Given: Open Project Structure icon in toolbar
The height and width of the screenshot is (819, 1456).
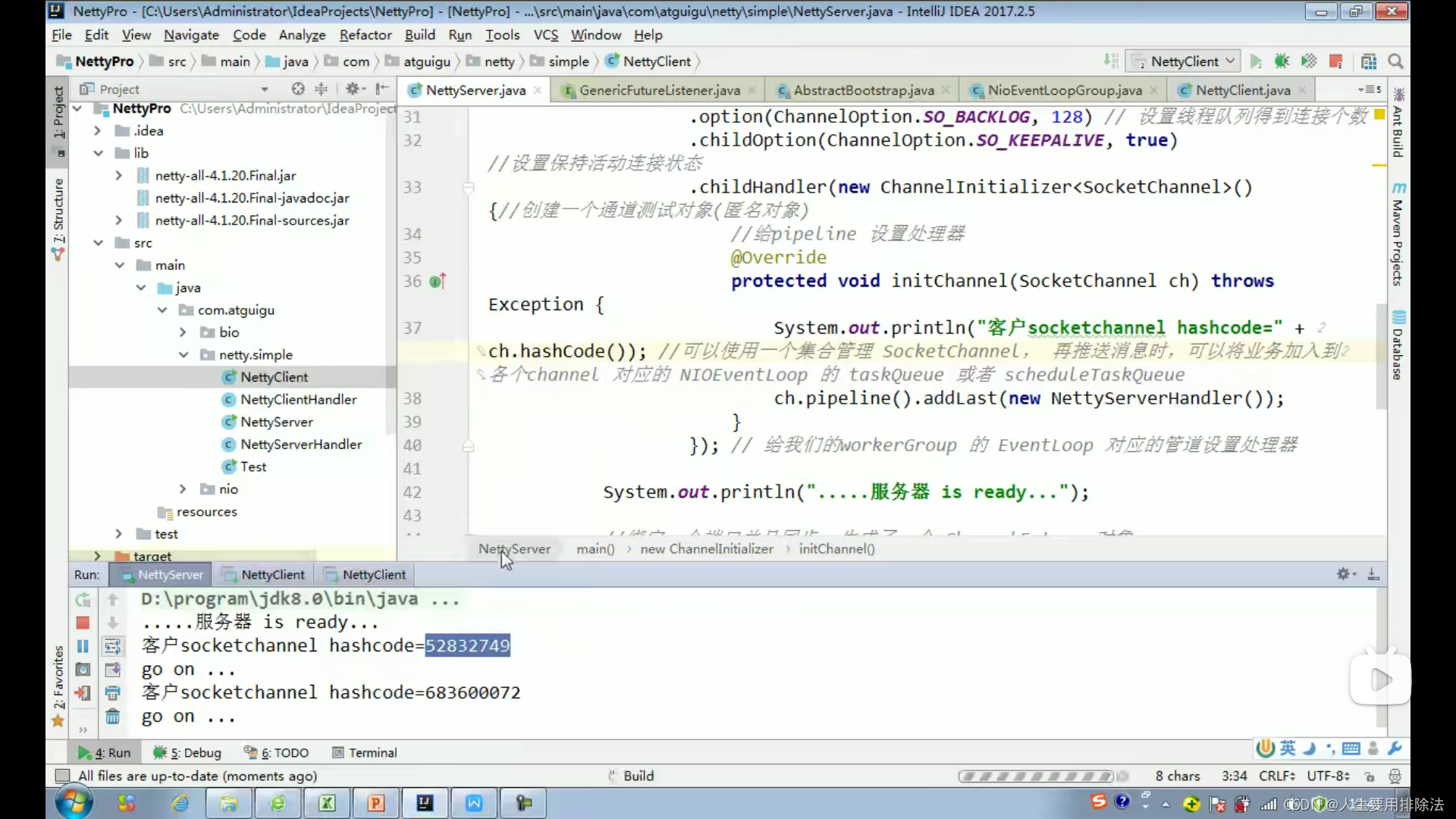Looking at the screenshot, I should click(x=1369, y=61).
